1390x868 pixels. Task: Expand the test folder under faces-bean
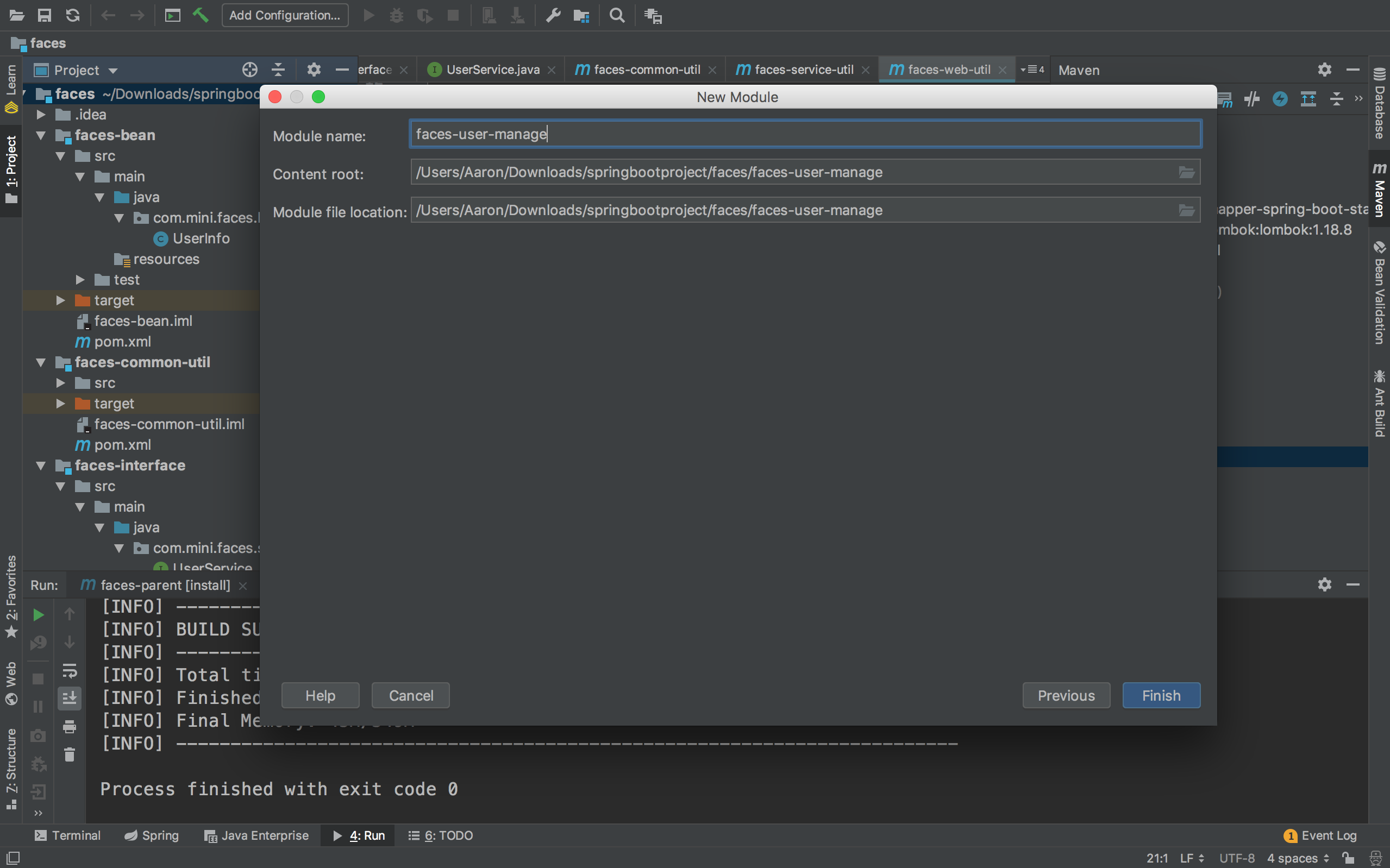[x=80, y=280]
